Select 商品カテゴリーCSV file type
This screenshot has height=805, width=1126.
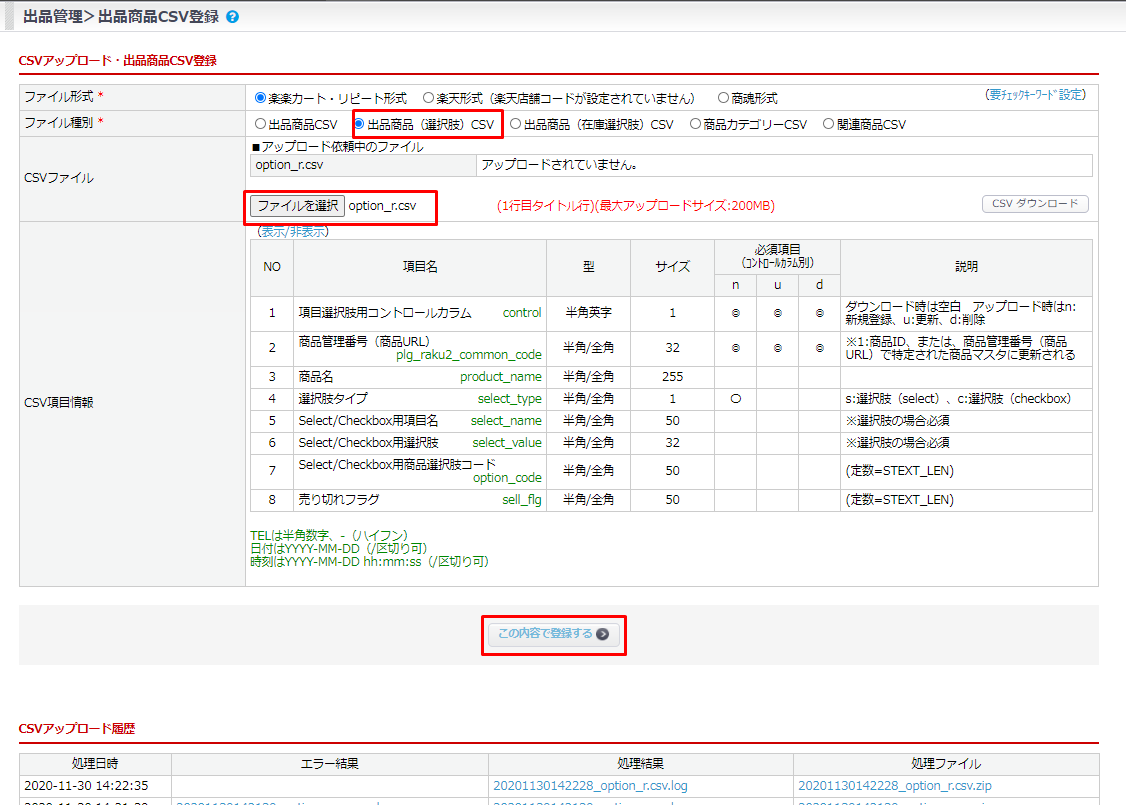click(x=695, y=125)
